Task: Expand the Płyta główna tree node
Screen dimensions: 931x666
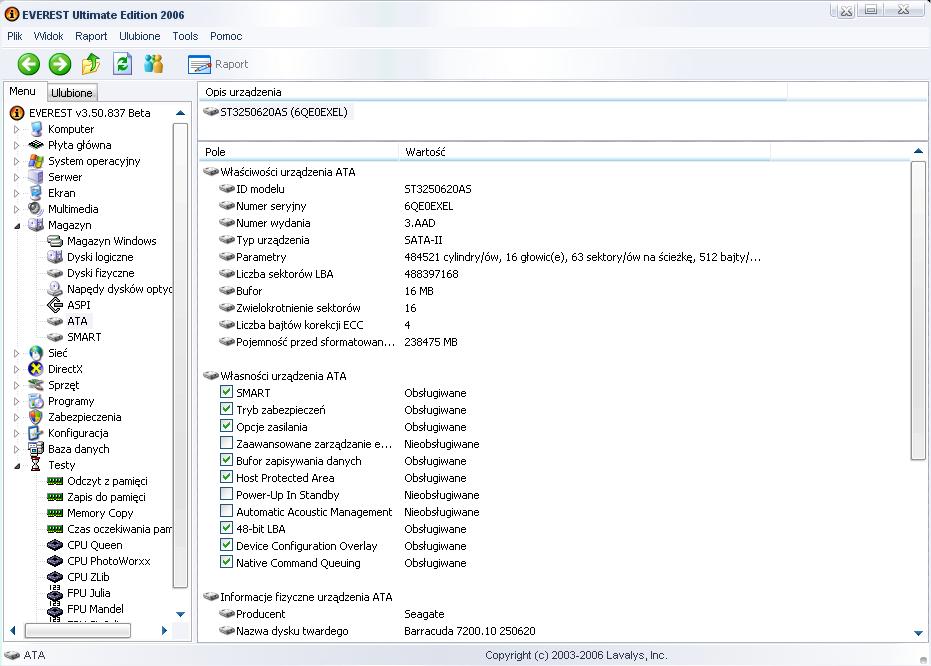Action: coord(17,145)
